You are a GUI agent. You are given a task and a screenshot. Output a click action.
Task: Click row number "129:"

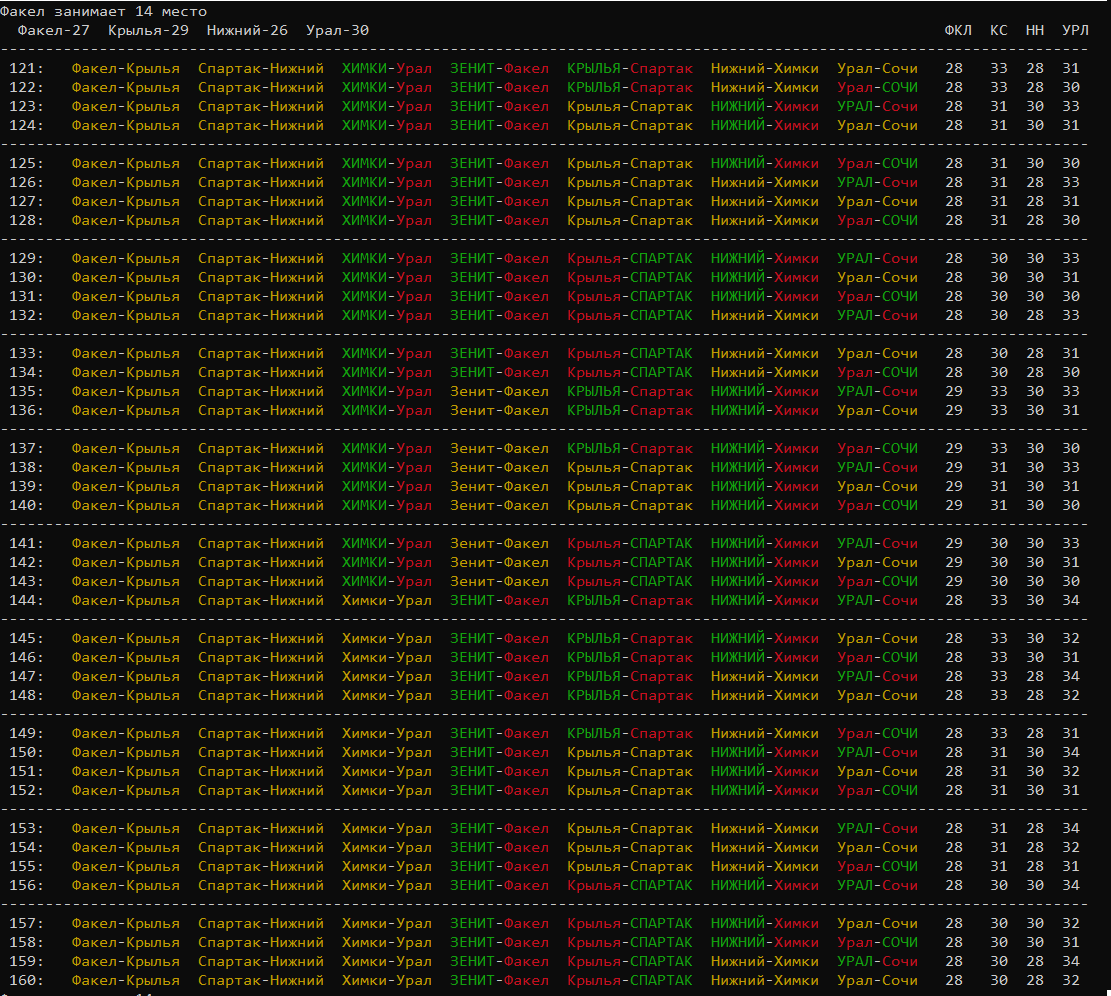point(26,259)
